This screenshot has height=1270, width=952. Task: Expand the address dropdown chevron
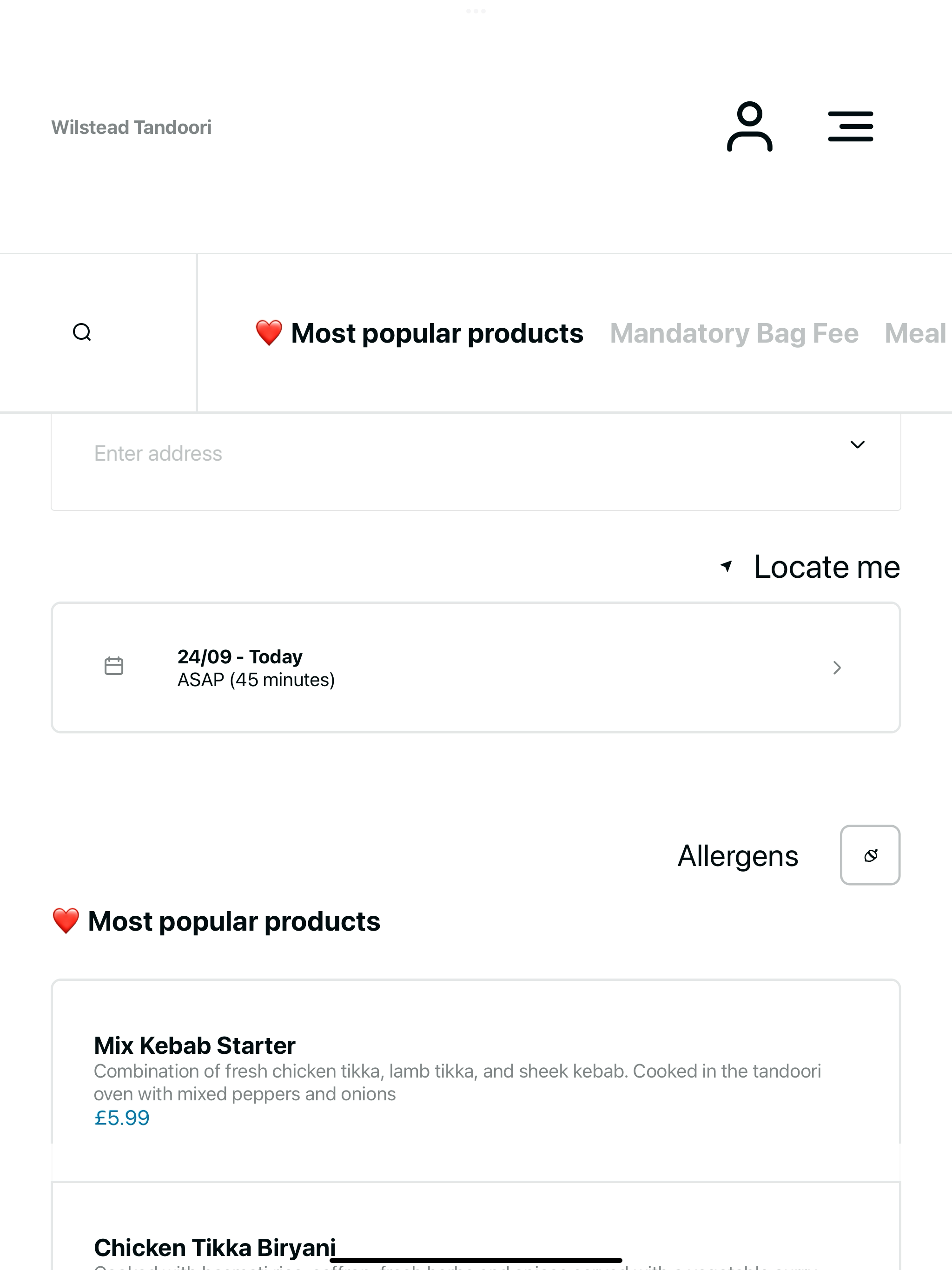tap(857, 444)
